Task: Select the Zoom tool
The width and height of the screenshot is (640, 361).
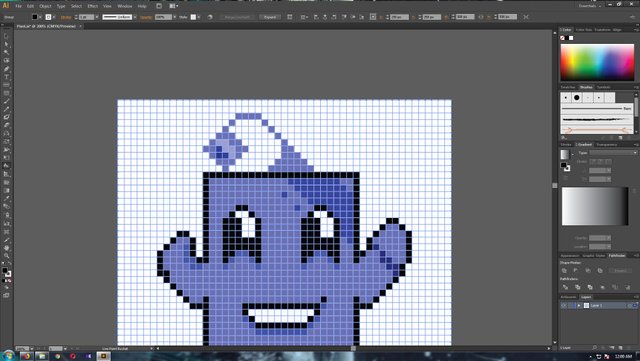Action: [x=6, y=256]
